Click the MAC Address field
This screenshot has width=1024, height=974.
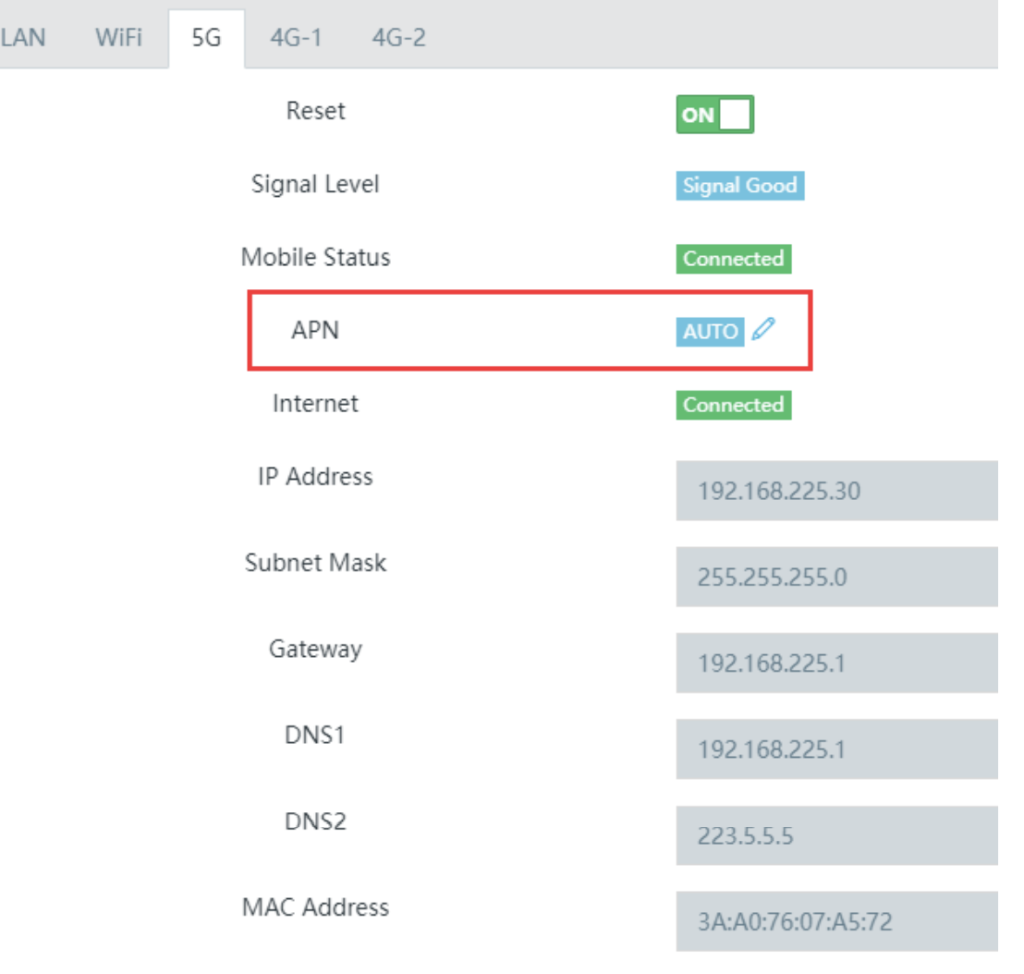[x=836, y=921]
